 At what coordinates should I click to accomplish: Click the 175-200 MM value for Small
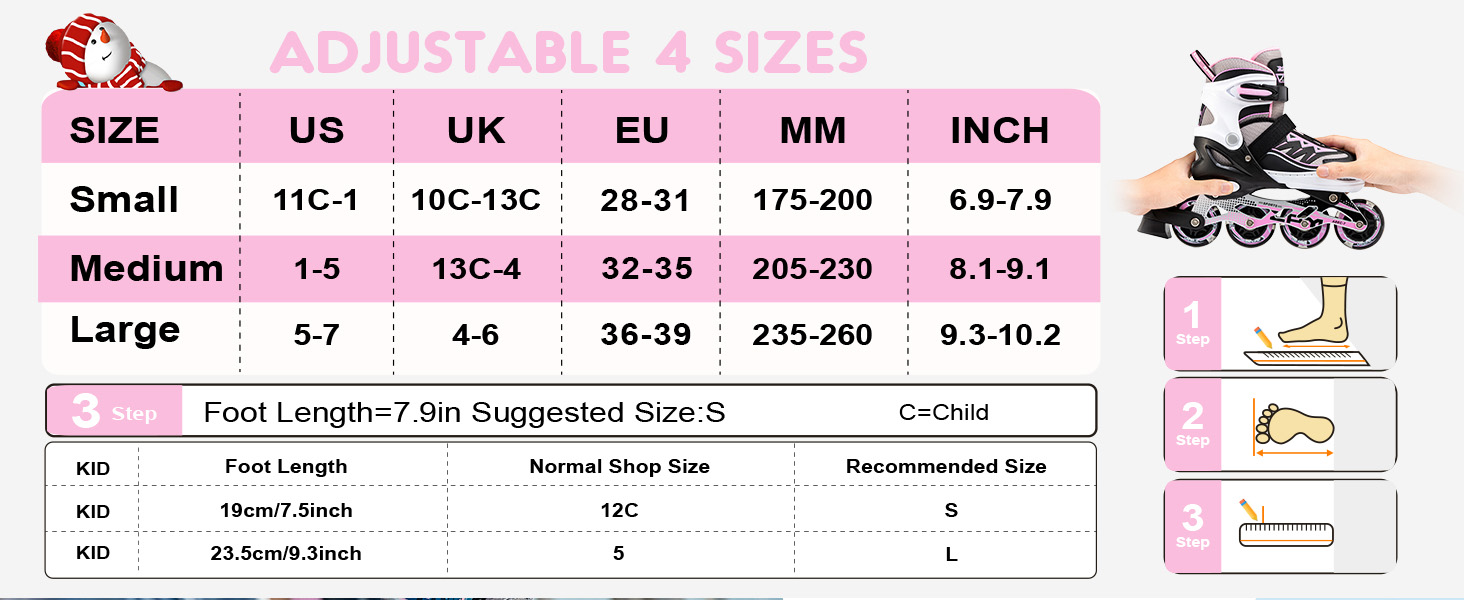[x=812, y=200]
